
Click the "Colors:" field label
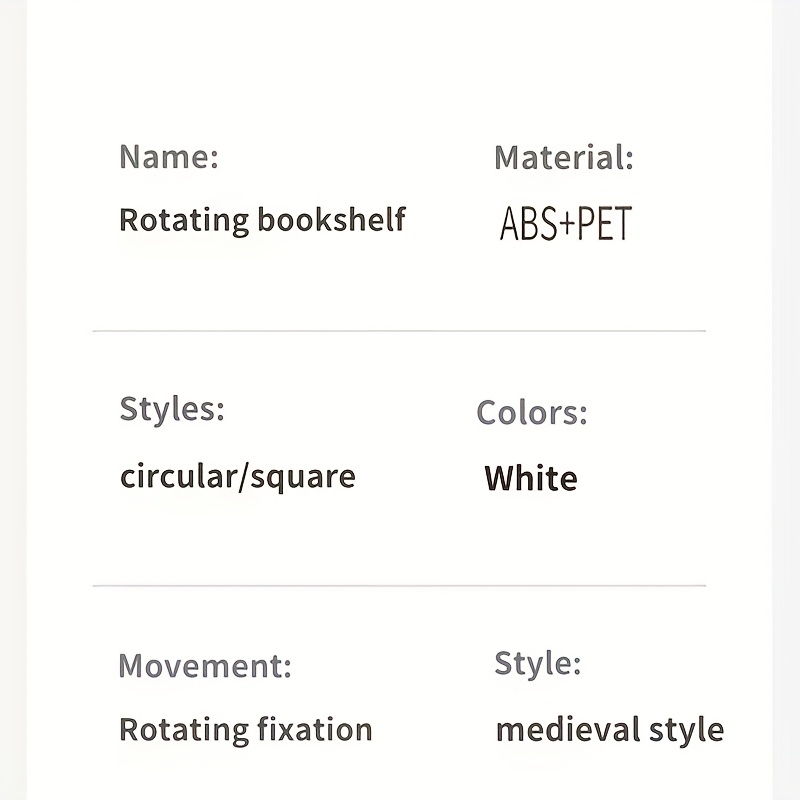pos(532,412)
